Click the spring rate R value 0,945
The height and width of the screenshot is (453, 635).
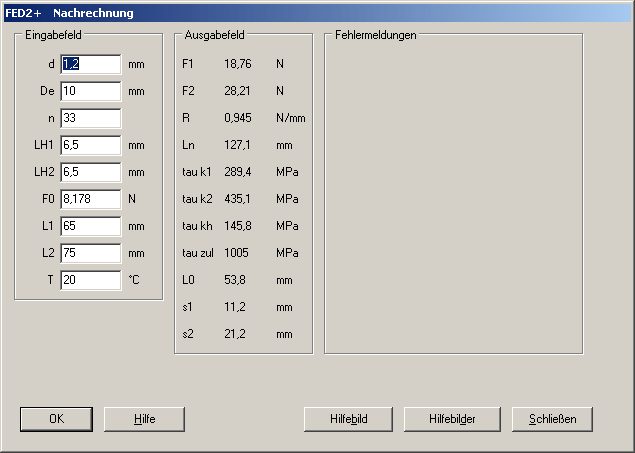click(x=238, y=118)
